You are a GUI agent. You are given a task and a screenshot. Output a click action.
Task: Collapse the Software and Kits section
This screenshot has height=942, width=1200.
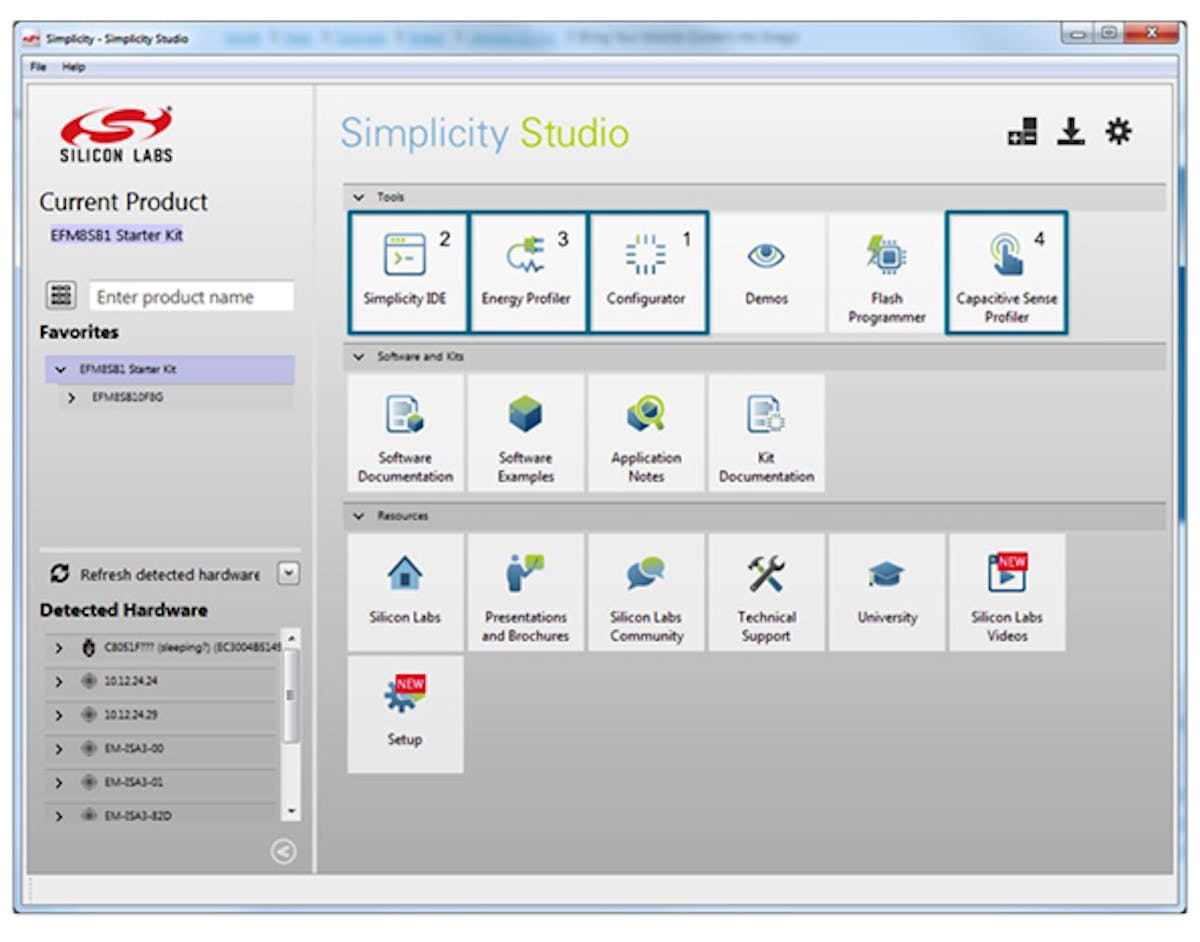[x=359, y=357]
